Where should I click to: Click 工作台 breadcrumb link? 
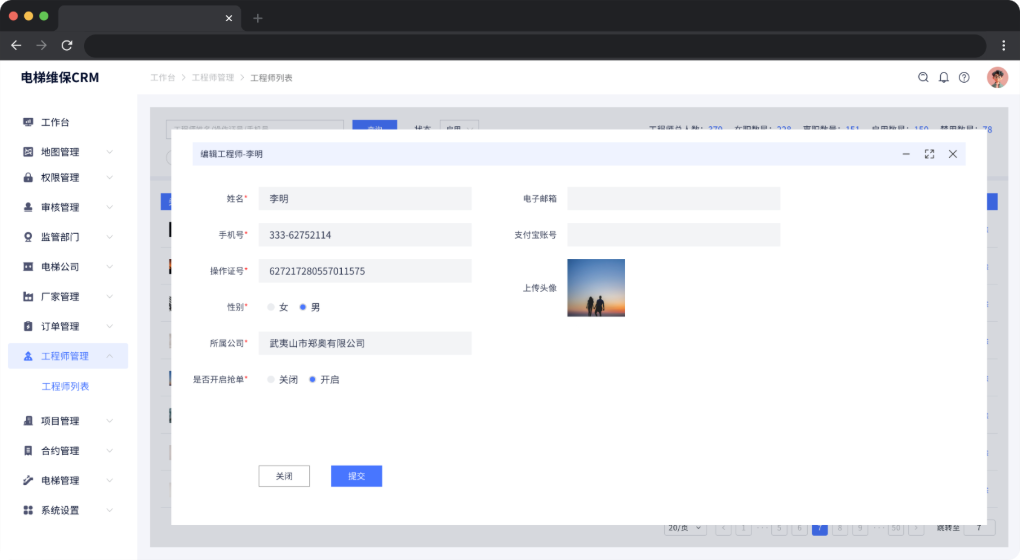pos(163,77)
